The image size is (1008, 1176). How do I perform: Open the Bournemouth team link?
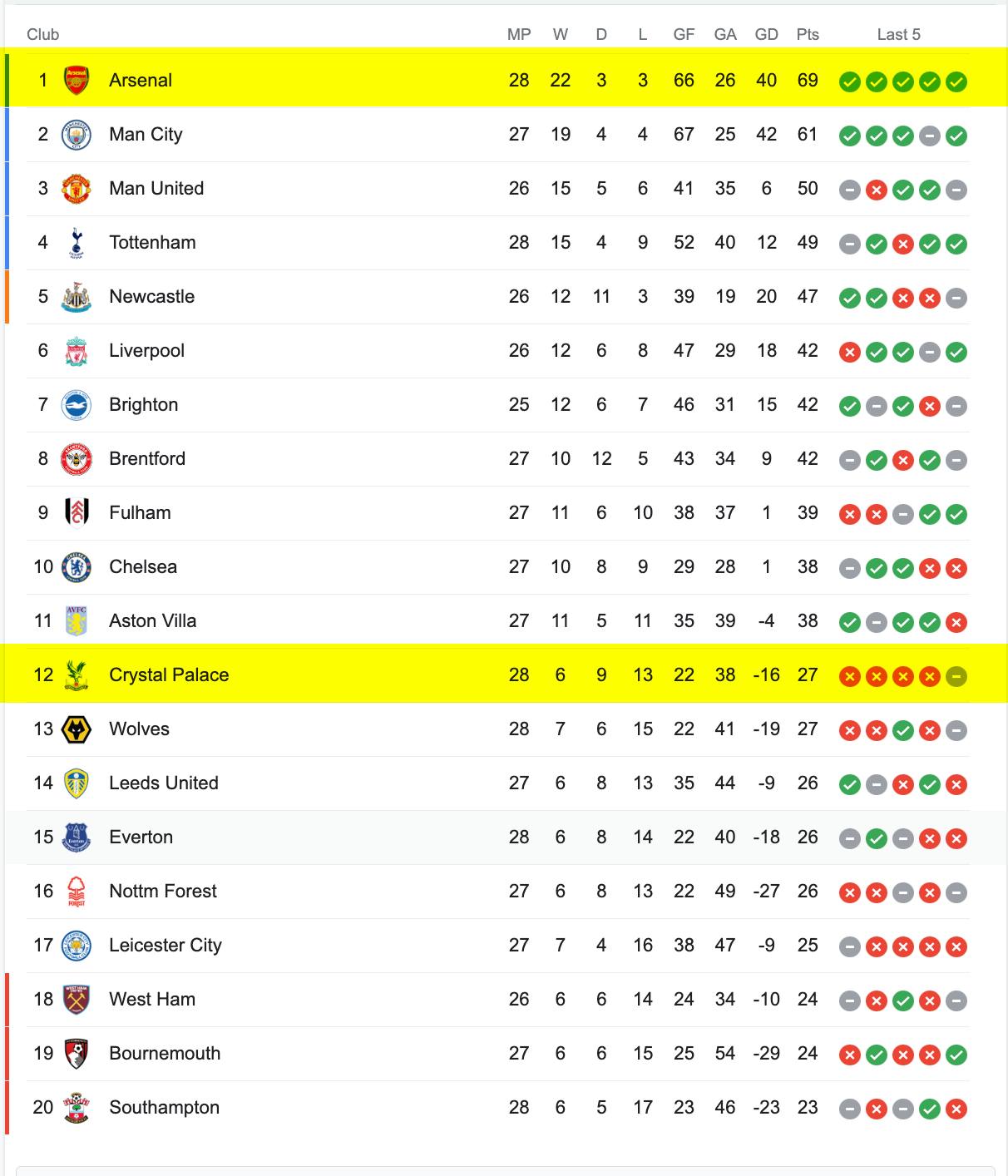[165, 1054]
